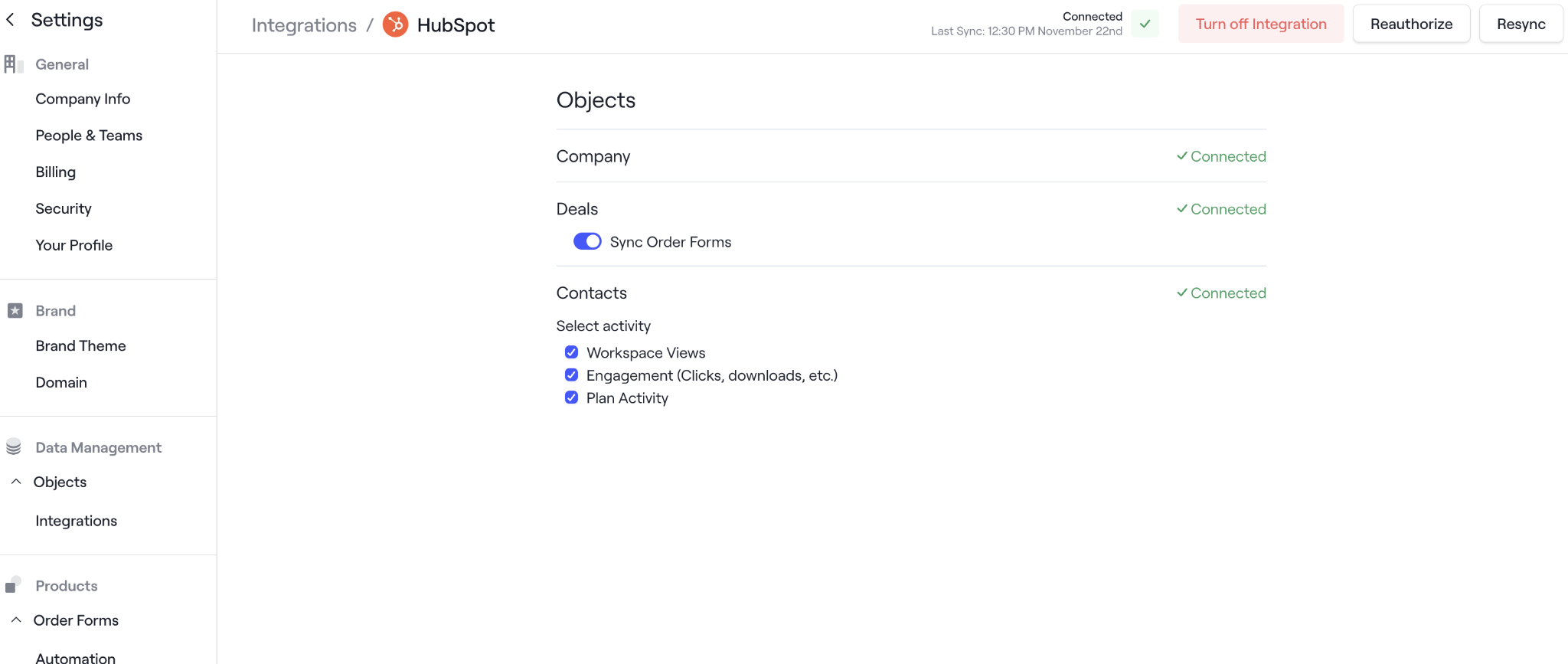Viewport: 1568px width, 664px height.
Task: Click the General building icon
Action: (x=13, y=64)
